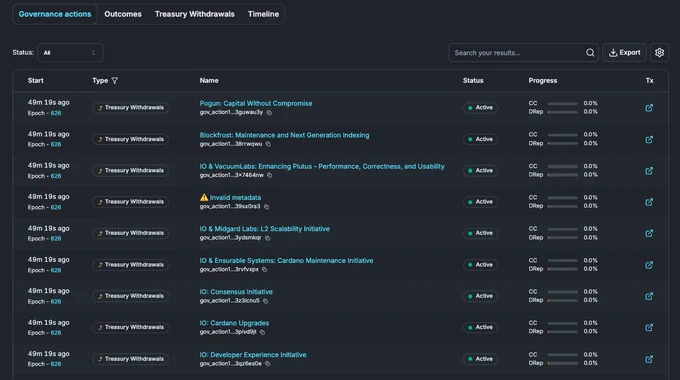This screenshot has width=680, height=380.
Task: Click the warning icon beside Invalid metadata
Action: [204, 197]
